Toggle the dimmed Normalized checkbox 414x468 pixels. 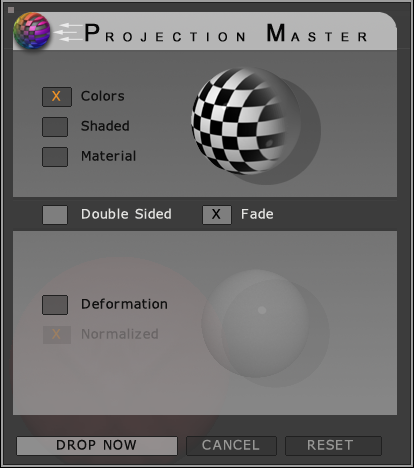coord(57,334)
